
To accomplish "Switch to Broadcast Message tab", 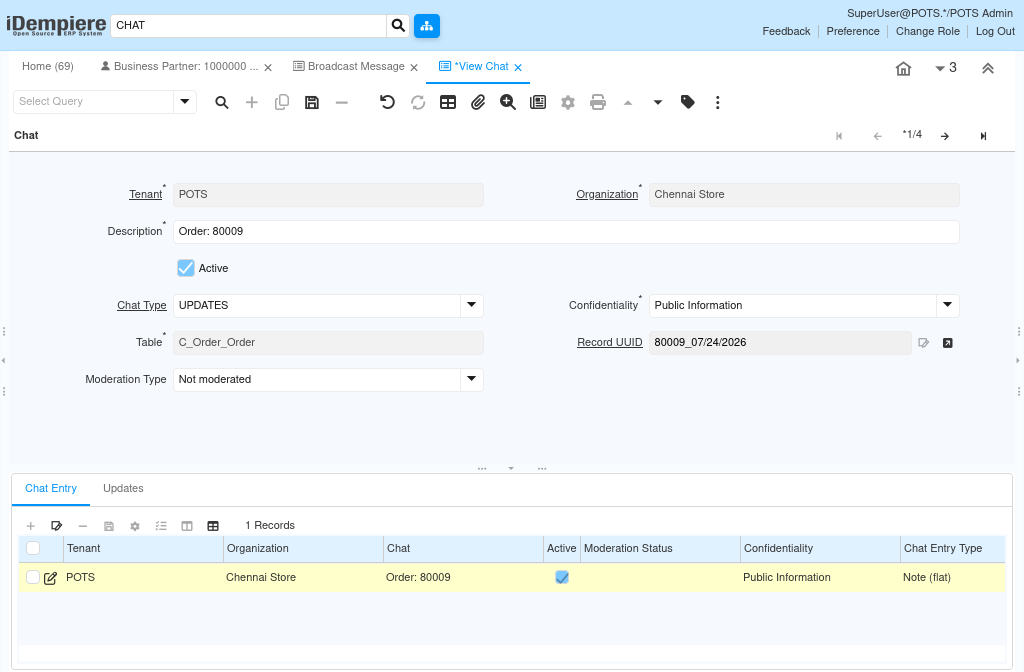I will [356, 67].
